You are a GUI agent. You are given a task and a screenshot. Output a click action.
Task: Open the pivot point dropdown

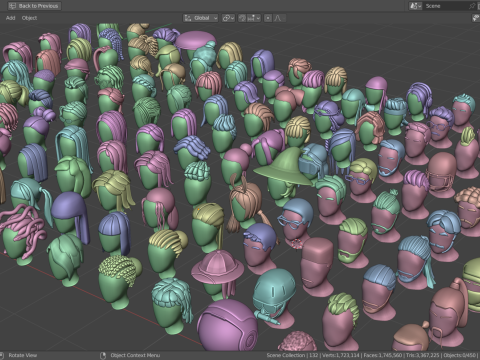(x=228, y=18)
